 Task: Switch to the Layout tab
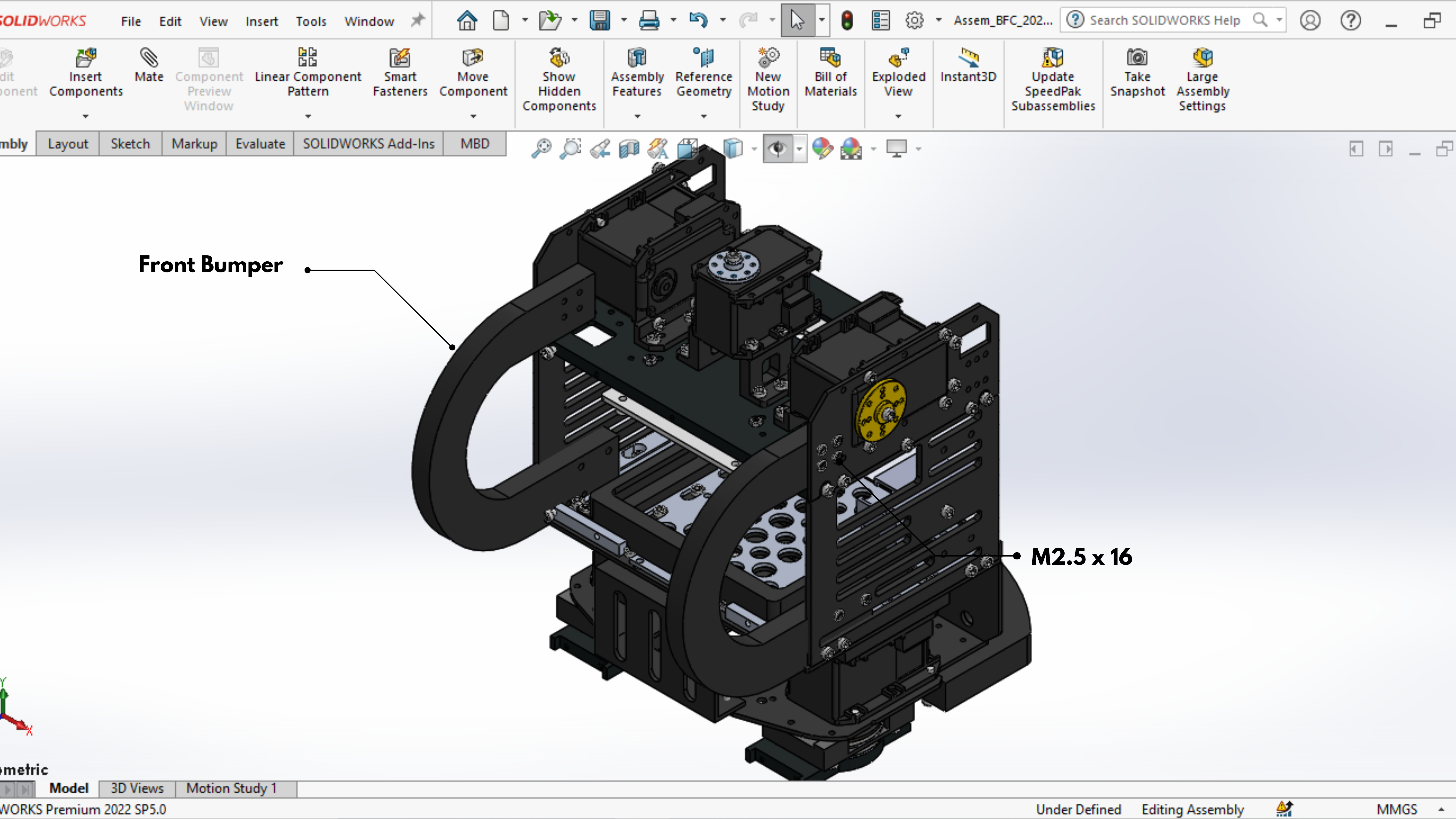[x=68, y=144]
